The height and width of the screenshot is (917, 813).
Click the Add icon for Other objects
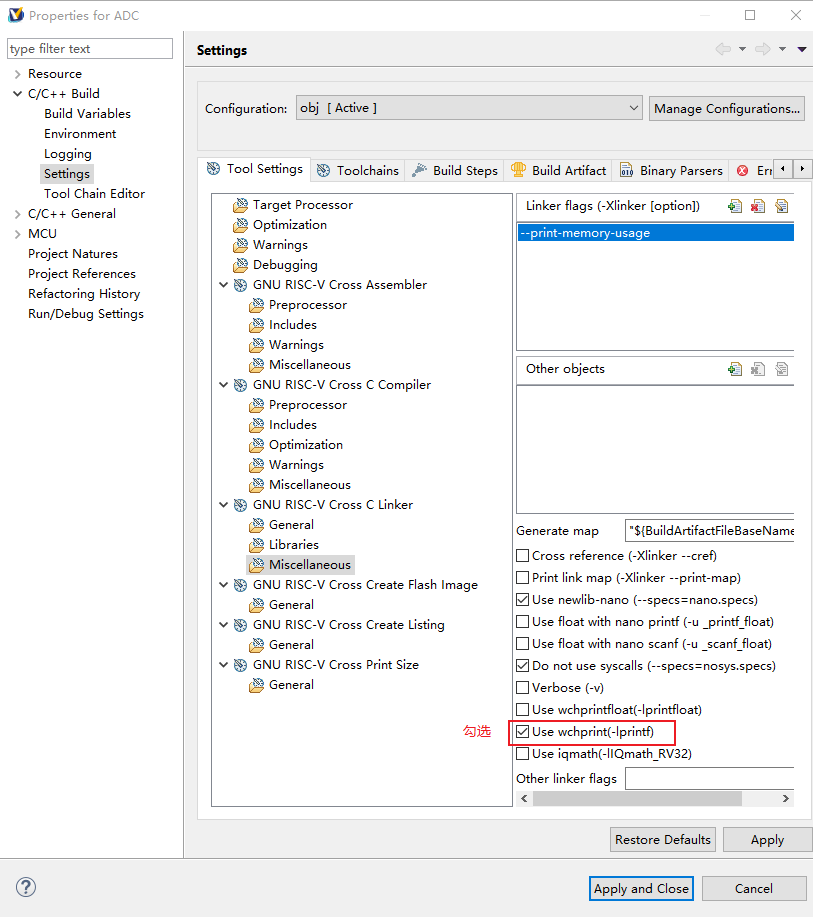tap(735, 369)
